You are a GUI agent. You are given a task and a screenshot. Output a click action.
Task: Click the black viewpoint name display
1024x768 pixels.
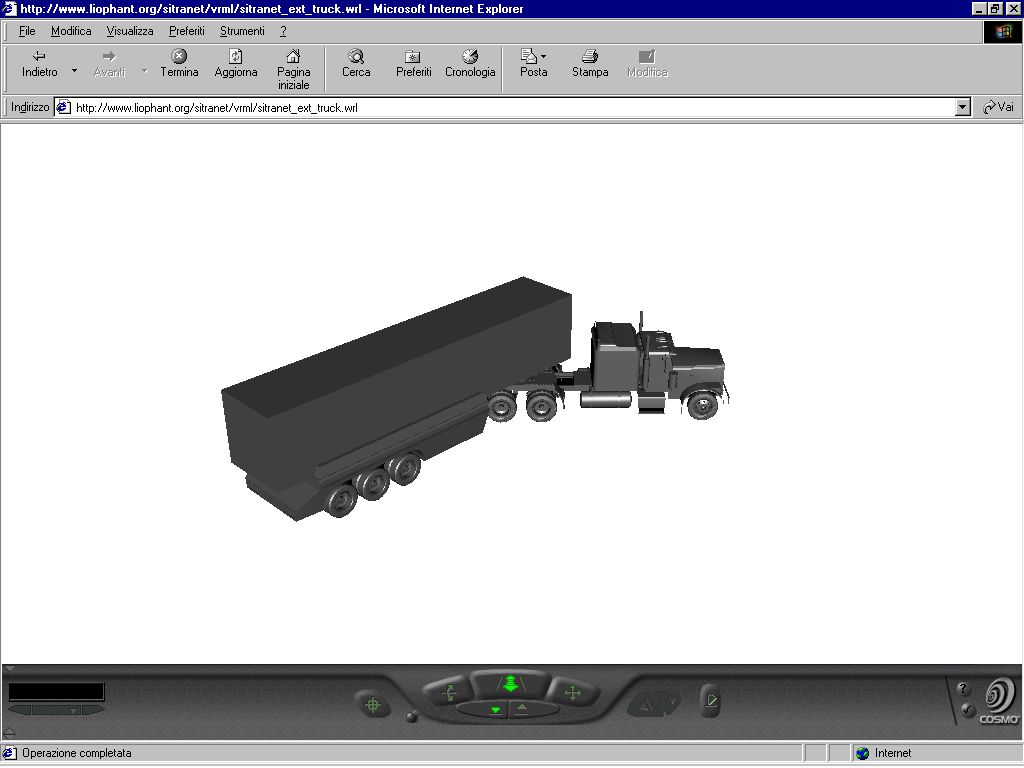coord(56,692)
